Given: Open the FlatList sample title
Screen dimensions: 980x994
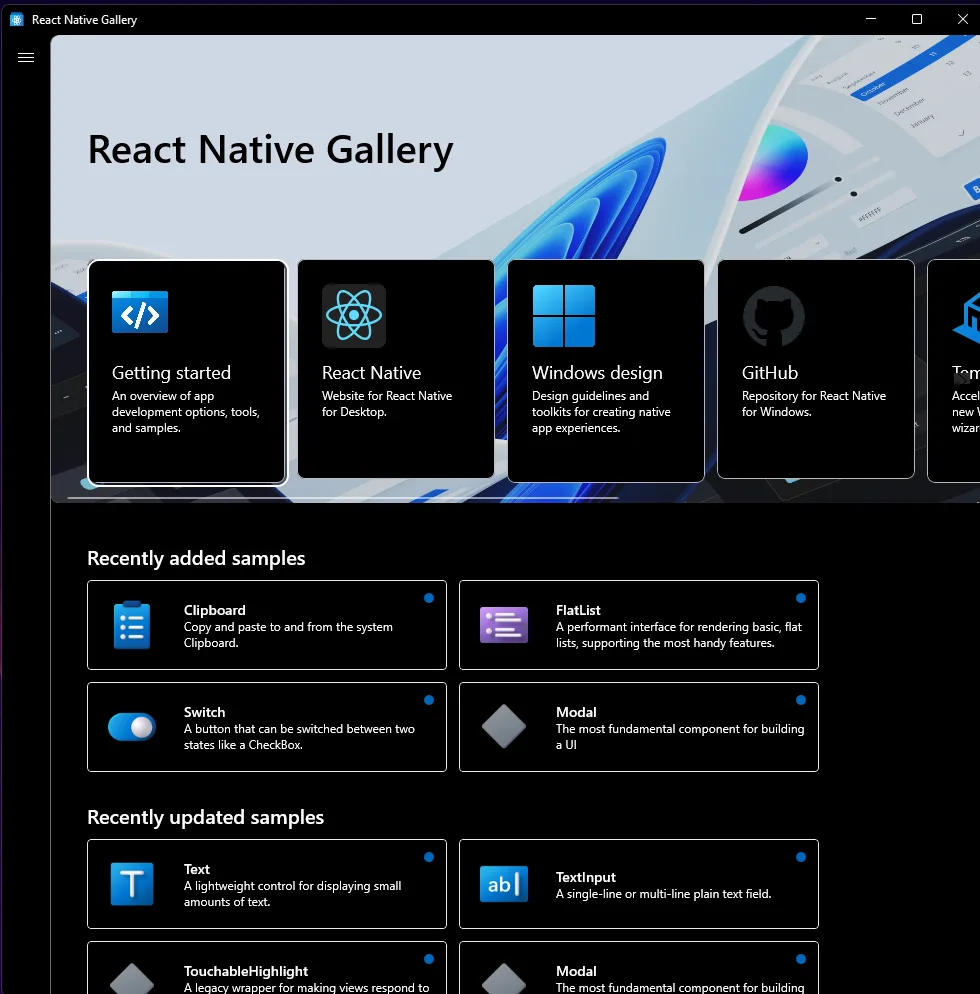Looking at the screenshot, I should click(x=578, y=610).
